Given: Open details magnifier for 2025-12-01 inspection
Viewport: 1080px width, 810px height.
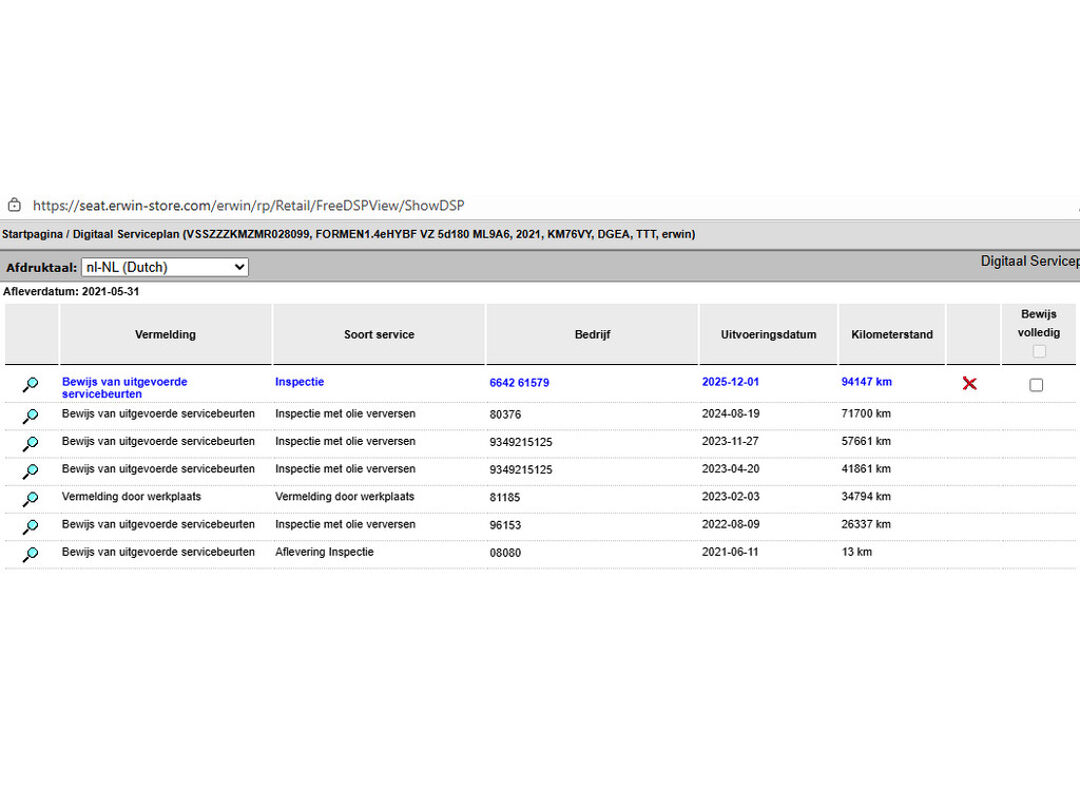Looking at the screenshot, I should 31,385.
